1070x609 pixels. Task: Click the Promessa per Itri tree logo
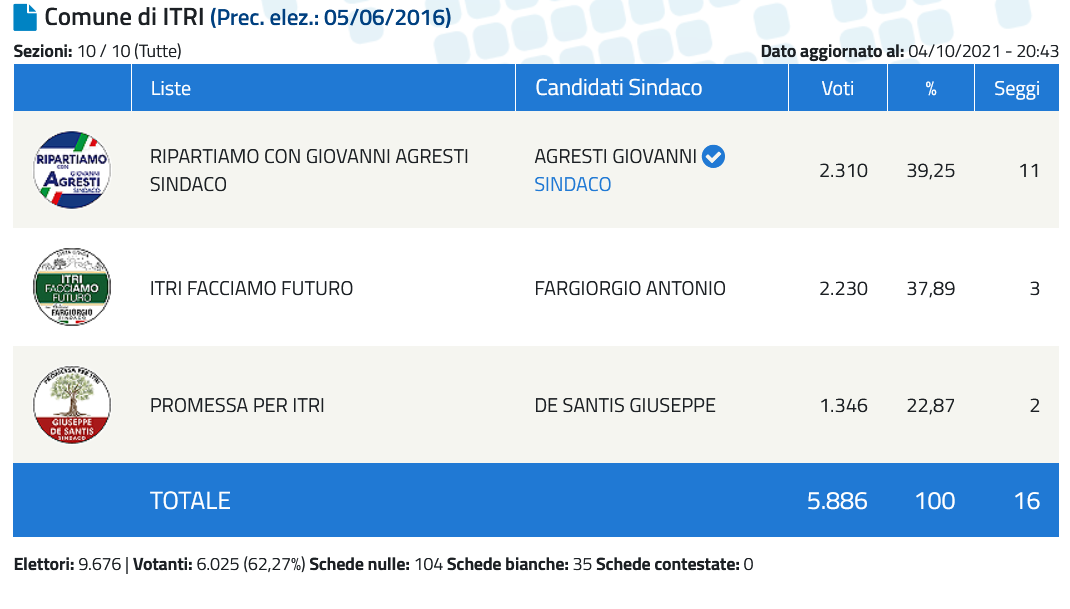pyautogui.click(x=72, y=404)
